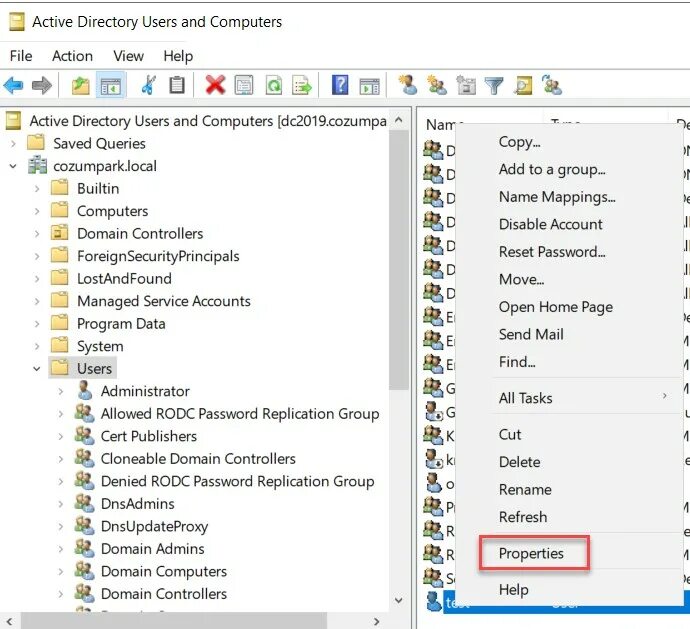Click the Find objects toolbar icon

tap(523, 85)
